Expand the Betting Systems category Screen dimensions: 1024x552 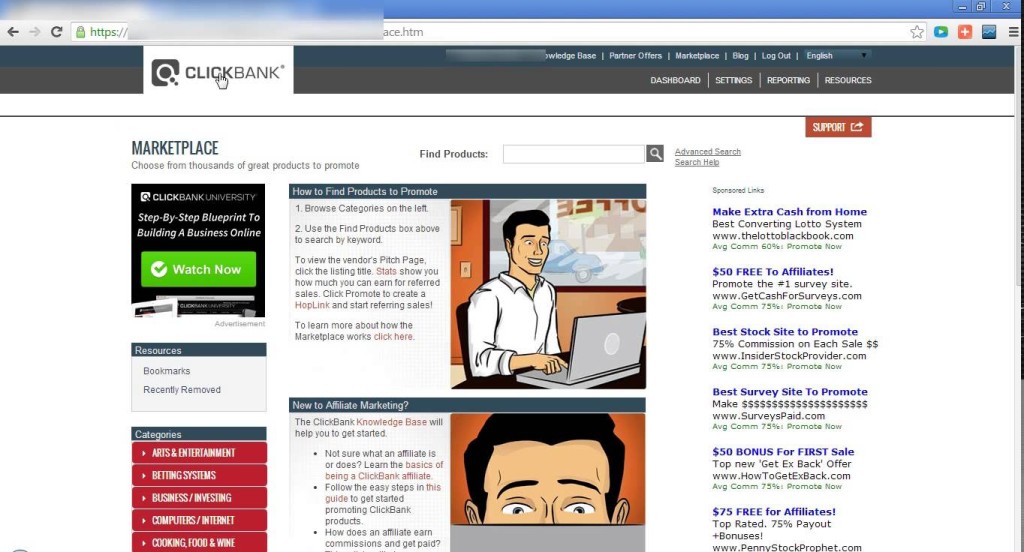pos(199,475)
